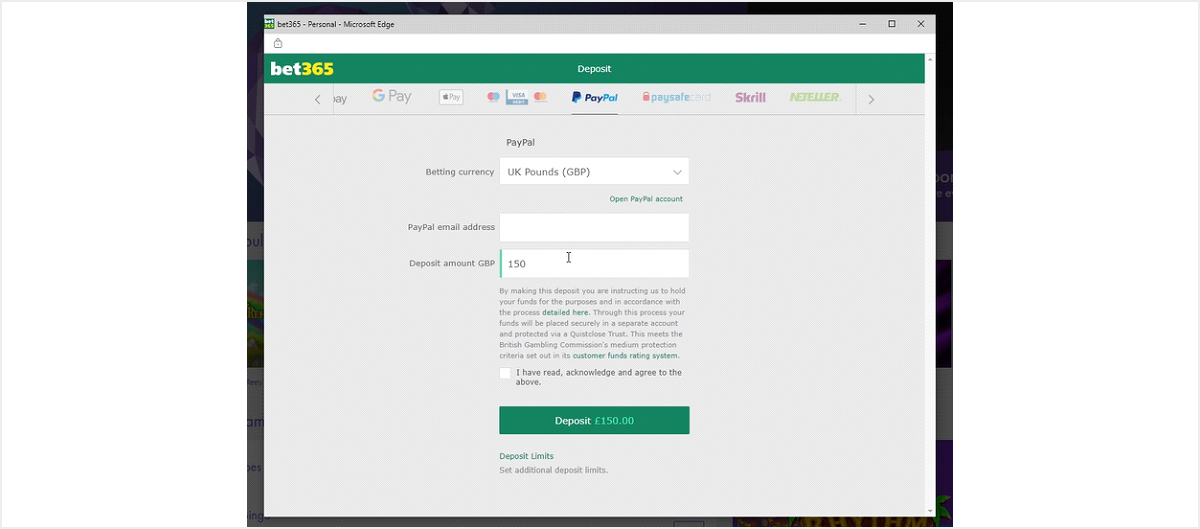
Task: Open the 'Open PayPal account' link
Action: pos(646,199)
